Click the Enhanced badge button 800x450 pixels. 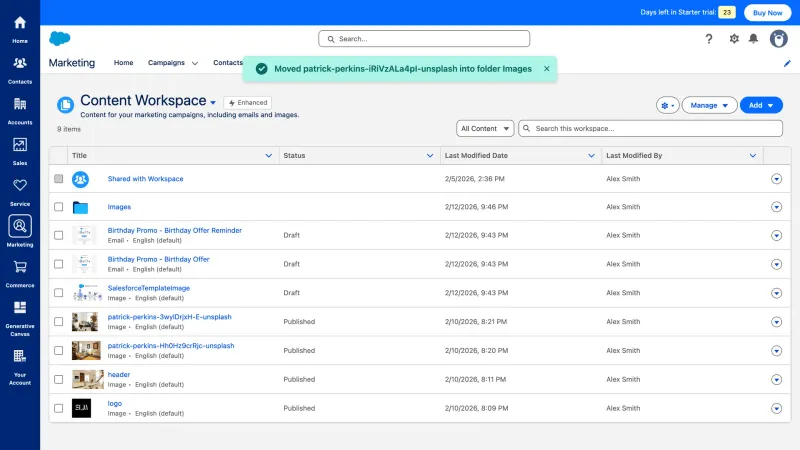click(x=247, y=103)
